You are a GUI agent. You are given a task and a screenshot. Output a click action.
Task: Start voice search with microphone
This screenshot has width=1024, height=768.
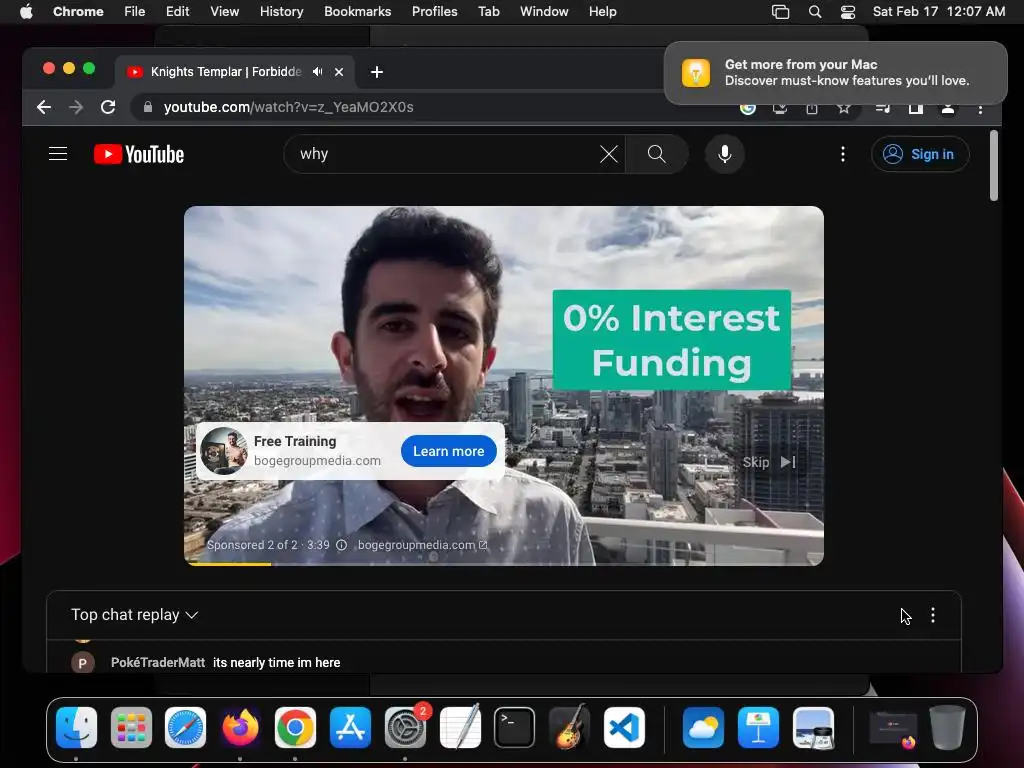click(724, 154)
